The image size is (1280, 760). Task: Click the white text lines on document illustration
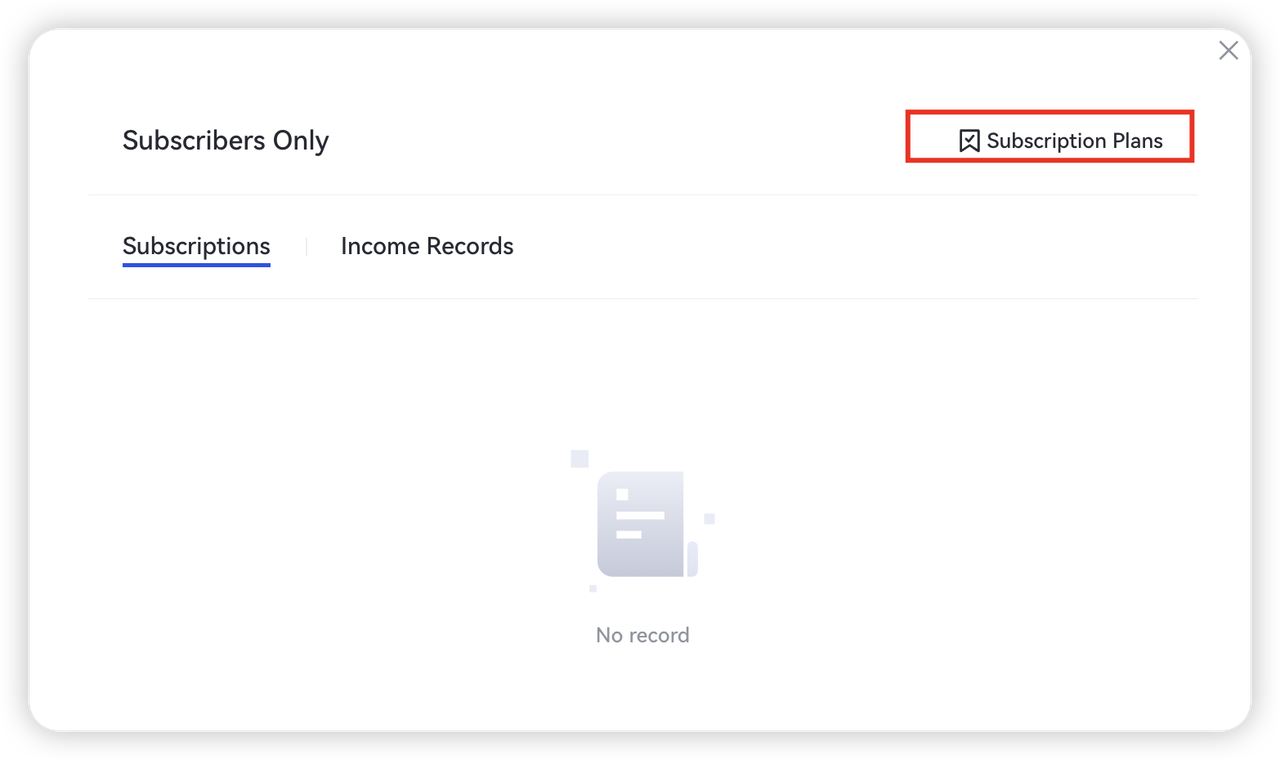pyautogui.click(x=639, y=515)
